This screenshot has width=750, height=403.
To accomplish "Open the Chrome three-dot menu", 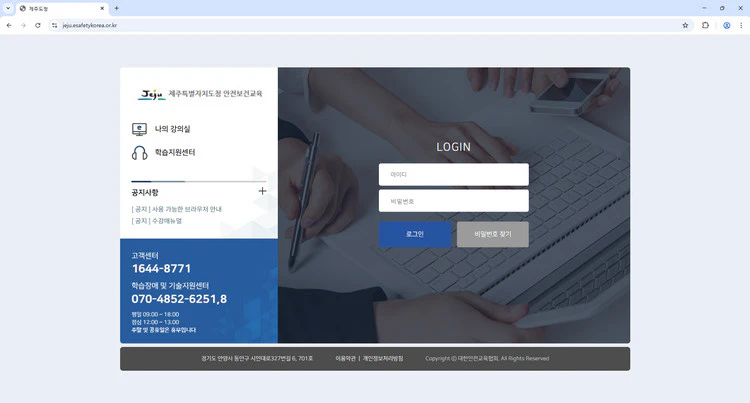I will coord(741,25).
